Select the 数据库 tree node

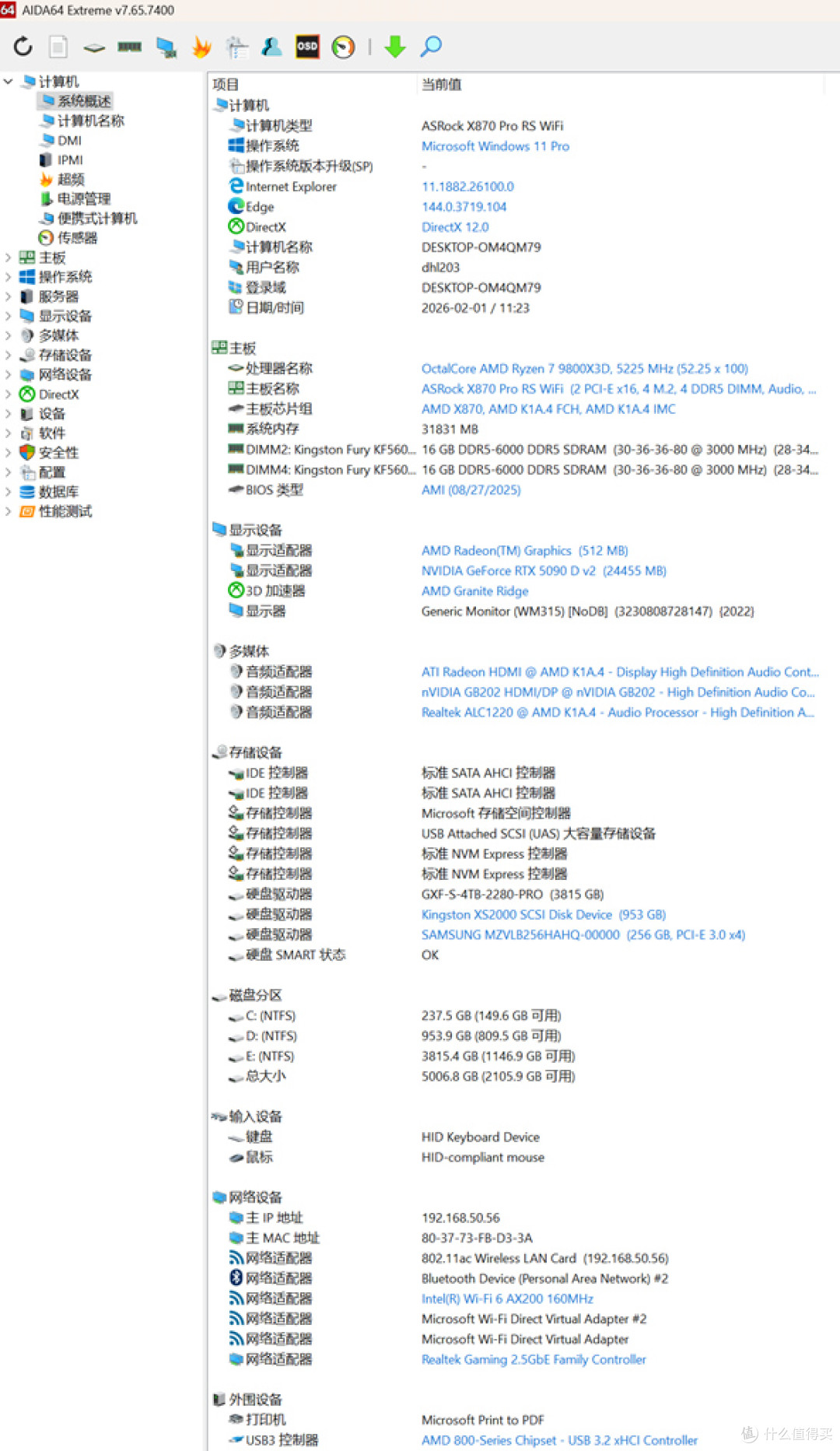click(50, 492)
